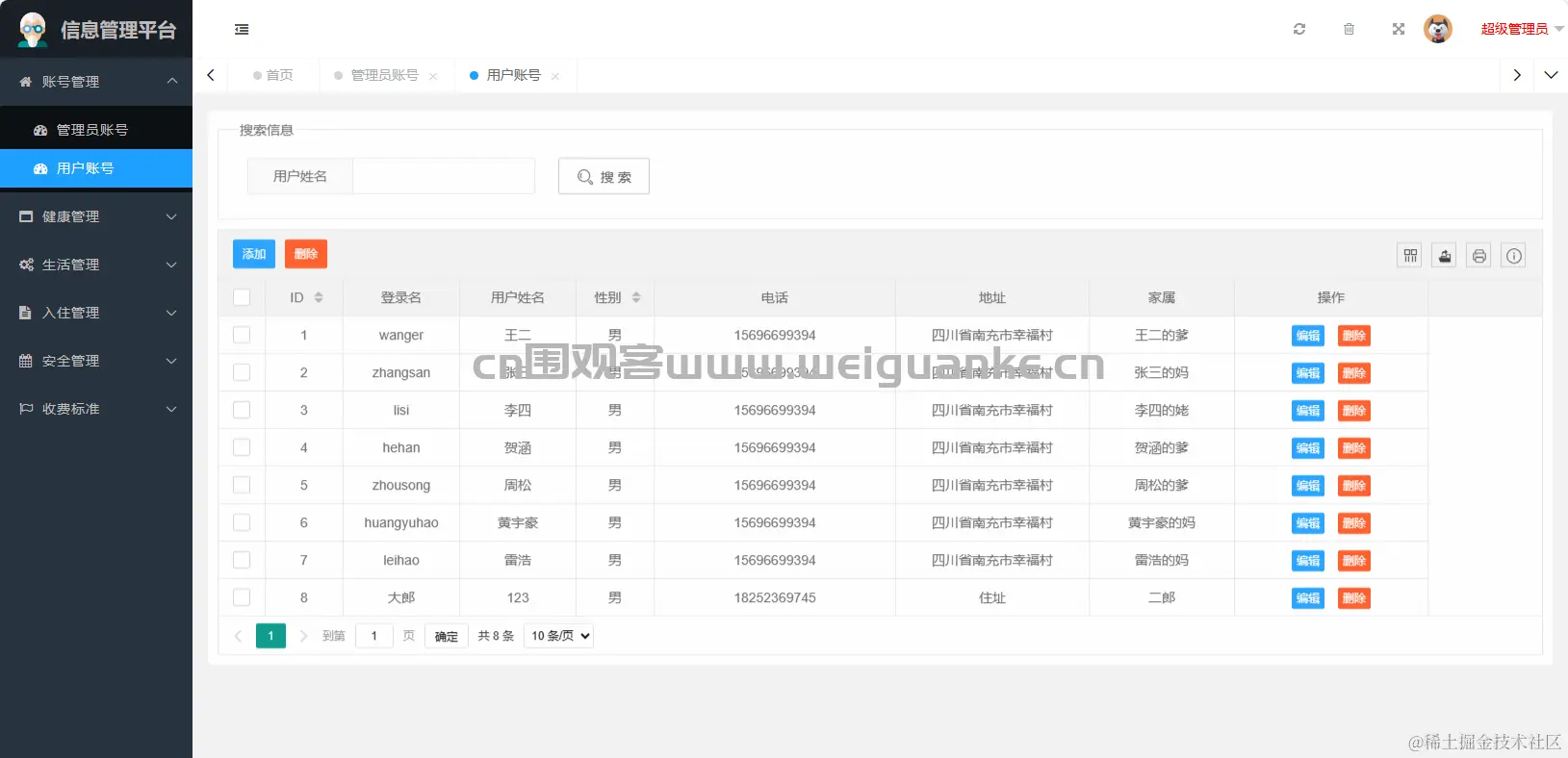Image resolution: width=1568 pixels, height=758 pixels.
Task: Go to the previous page arrow in pagination
Action: (x=238, y=636)
